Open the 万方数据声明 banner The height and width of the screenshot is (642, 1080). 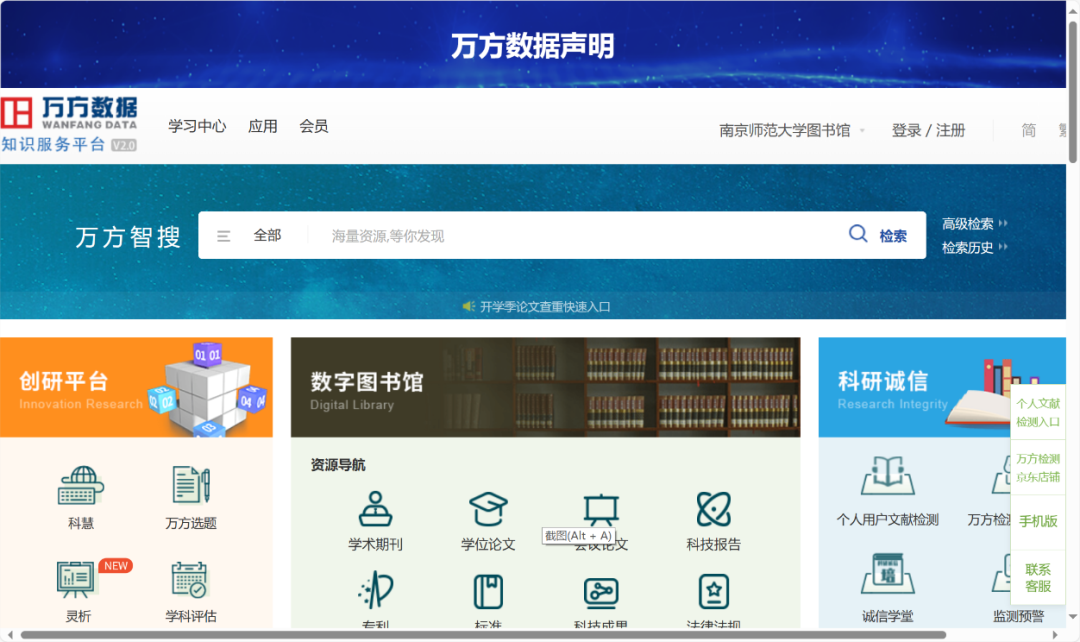click(532, 44)
